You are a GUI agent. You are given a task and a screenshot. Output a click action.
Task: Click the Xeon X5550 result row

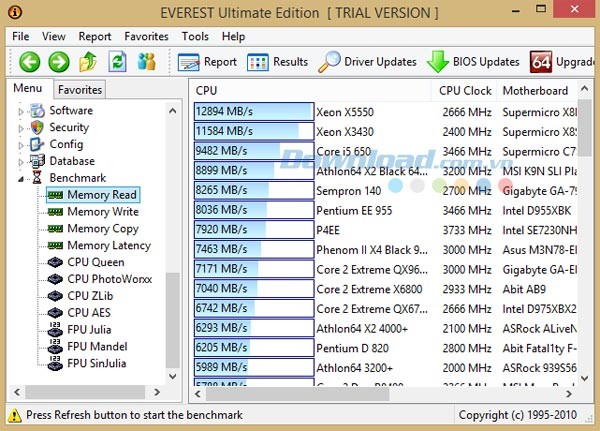click(x=344, y=112)
